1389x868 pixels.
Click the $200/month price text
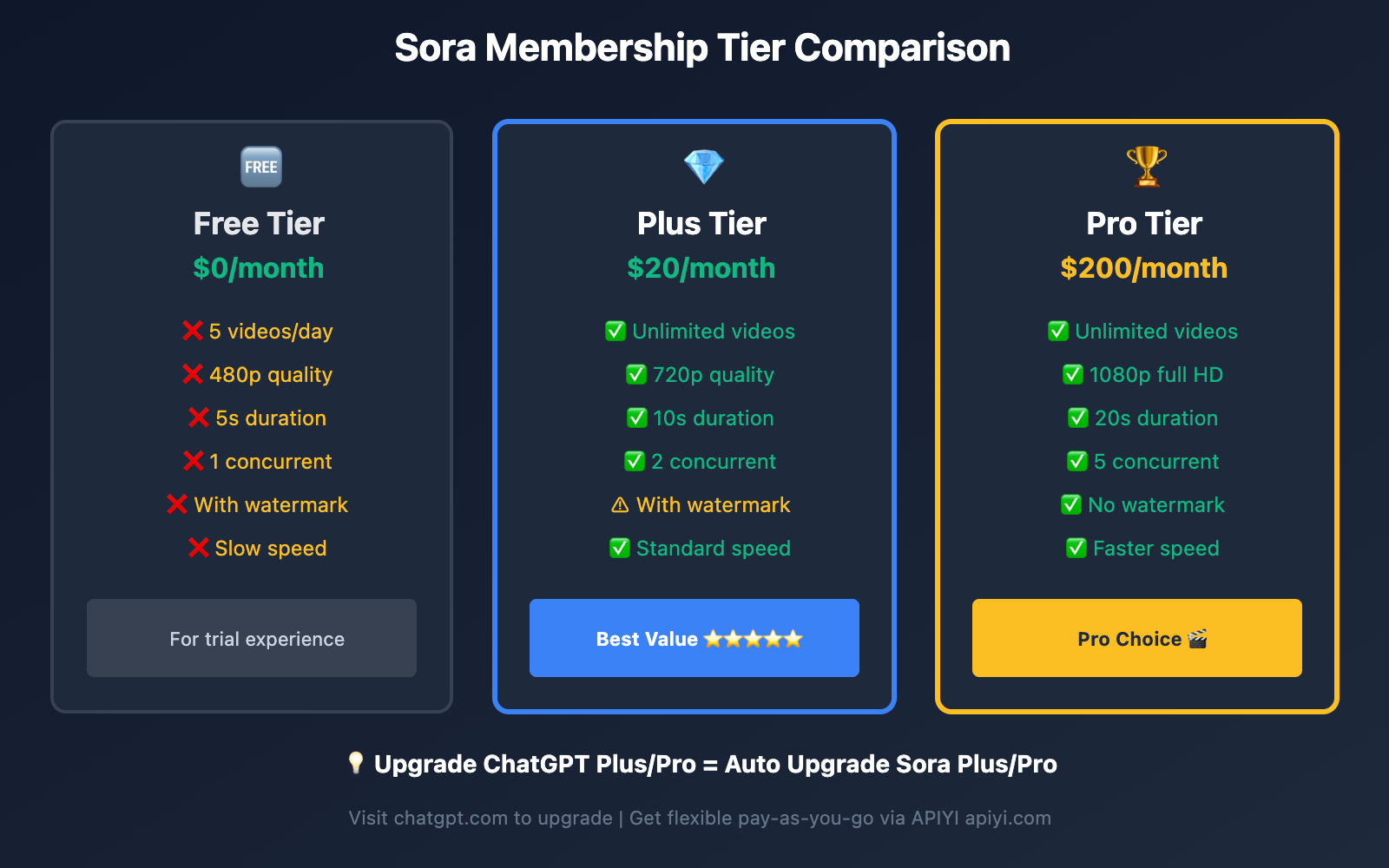(1143, 268)
